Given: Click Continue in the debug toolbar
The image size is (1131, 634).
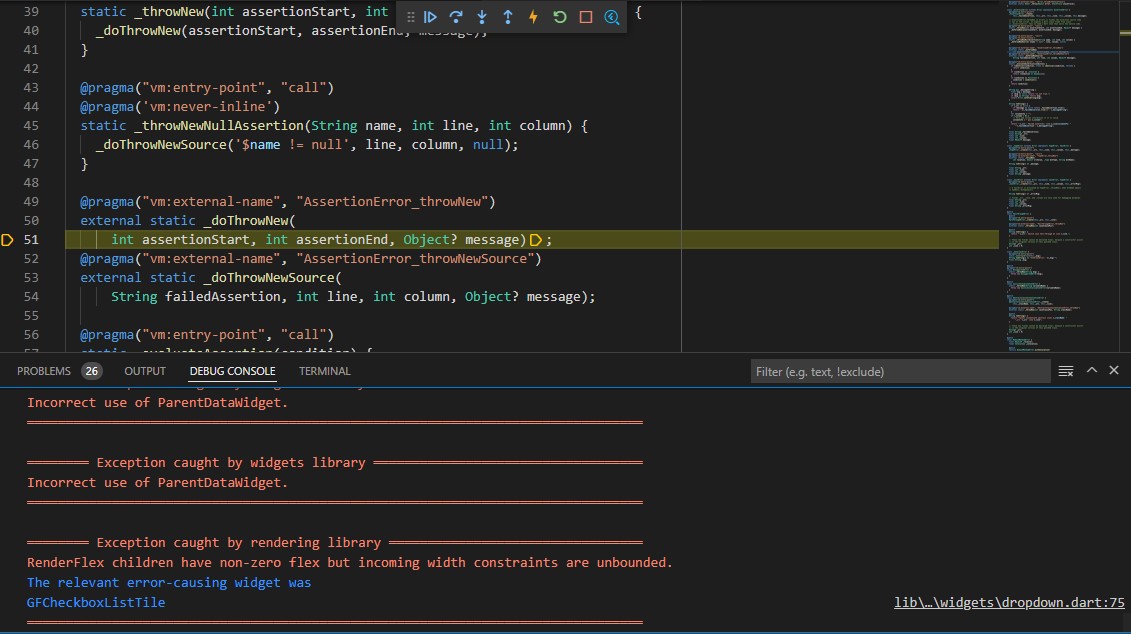Looking at the screenshot, I should (430, 17).
